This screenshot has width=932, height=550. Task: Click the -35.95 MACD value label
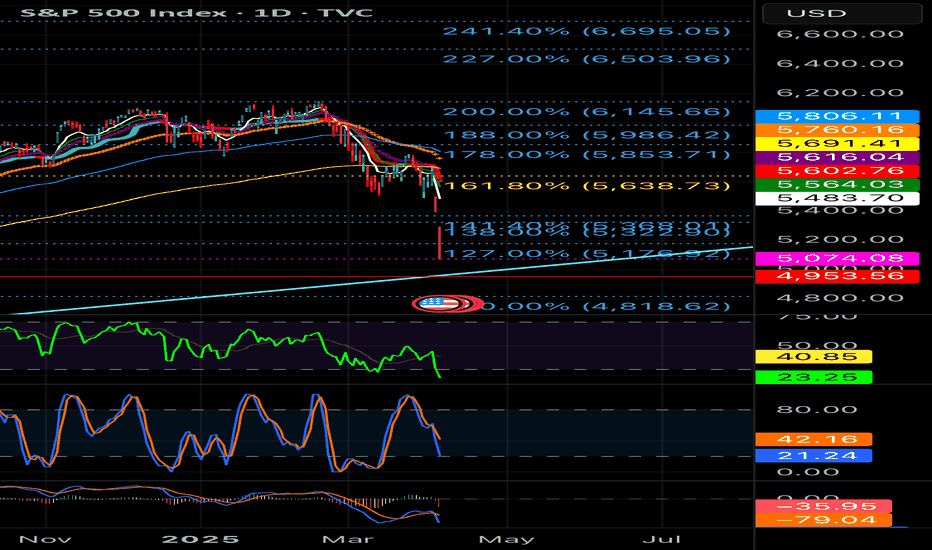point(823,507)
